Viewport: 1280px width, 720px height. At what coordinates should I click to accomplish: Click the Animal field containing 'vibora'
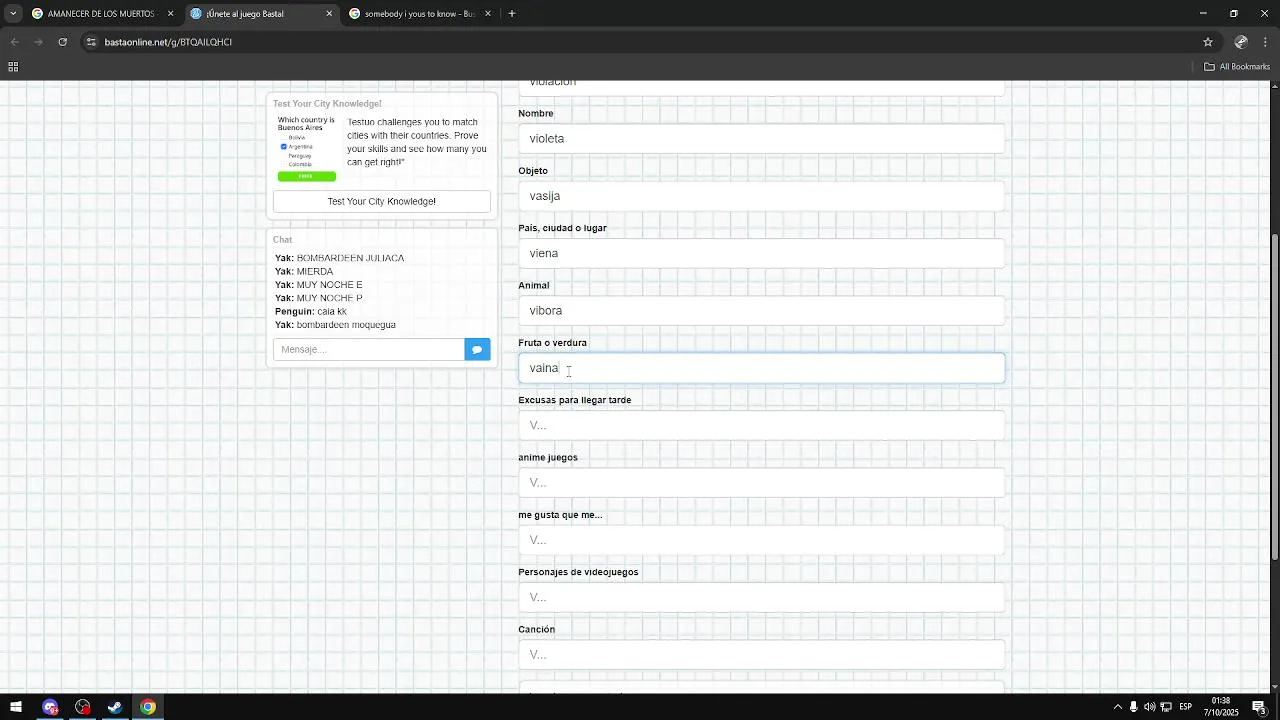click(x=761, y=311)
